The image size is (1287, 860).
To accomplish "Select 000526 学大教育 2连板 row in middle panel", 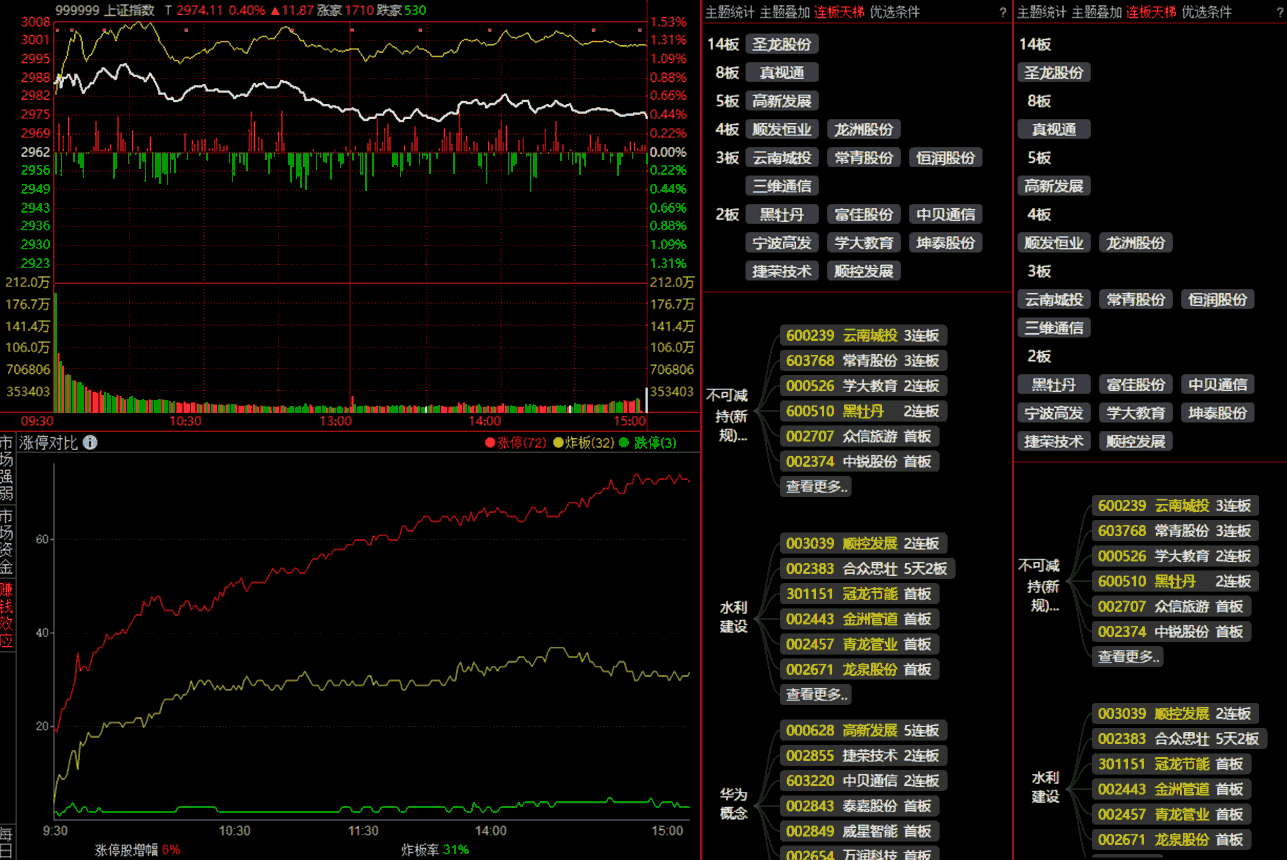I will tap(863, 385).
